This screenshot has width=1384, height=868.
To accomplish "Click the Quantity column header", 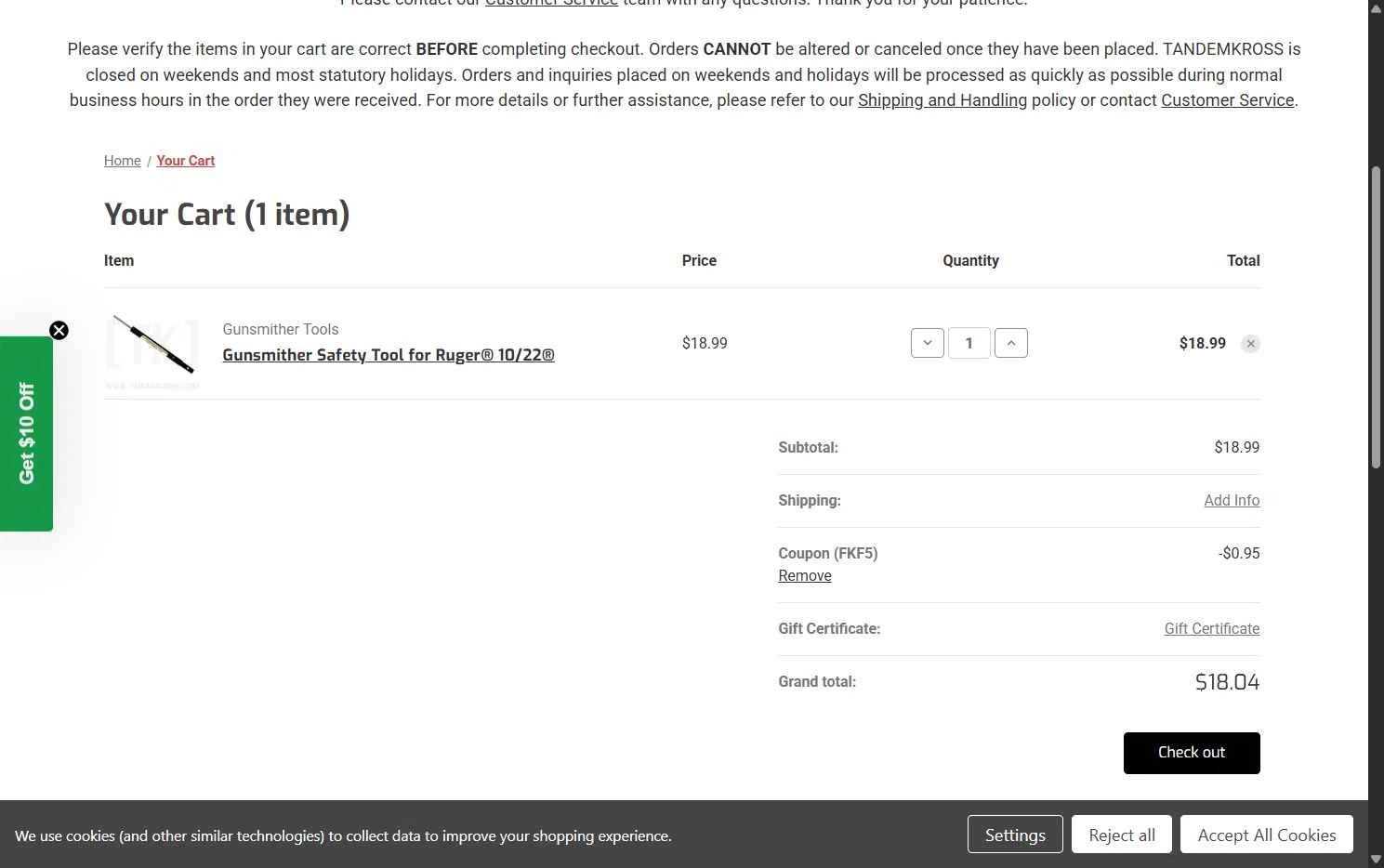I will coord(970,261).
